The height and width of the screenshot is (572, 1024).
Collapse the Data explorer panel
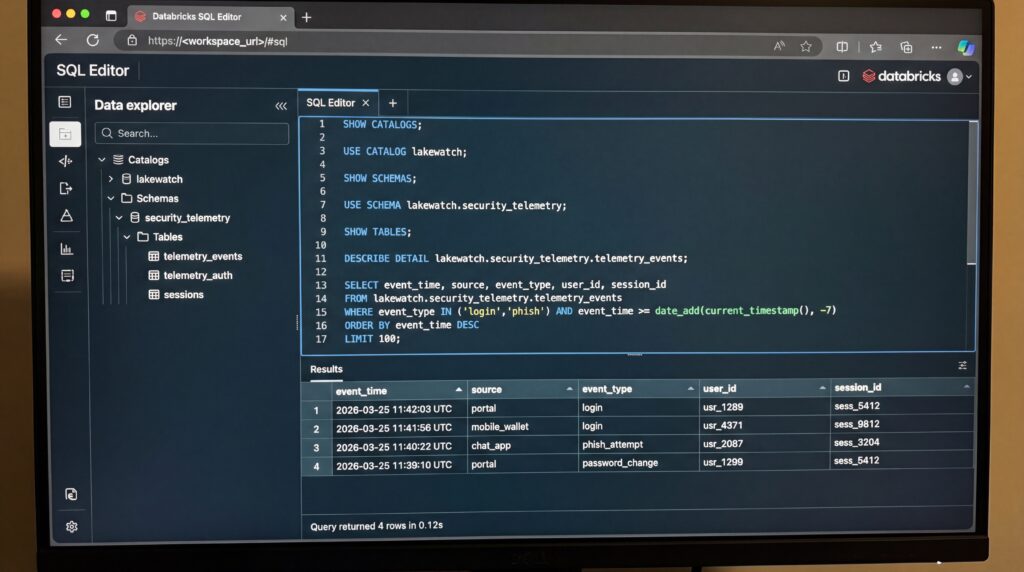(281, 106)
